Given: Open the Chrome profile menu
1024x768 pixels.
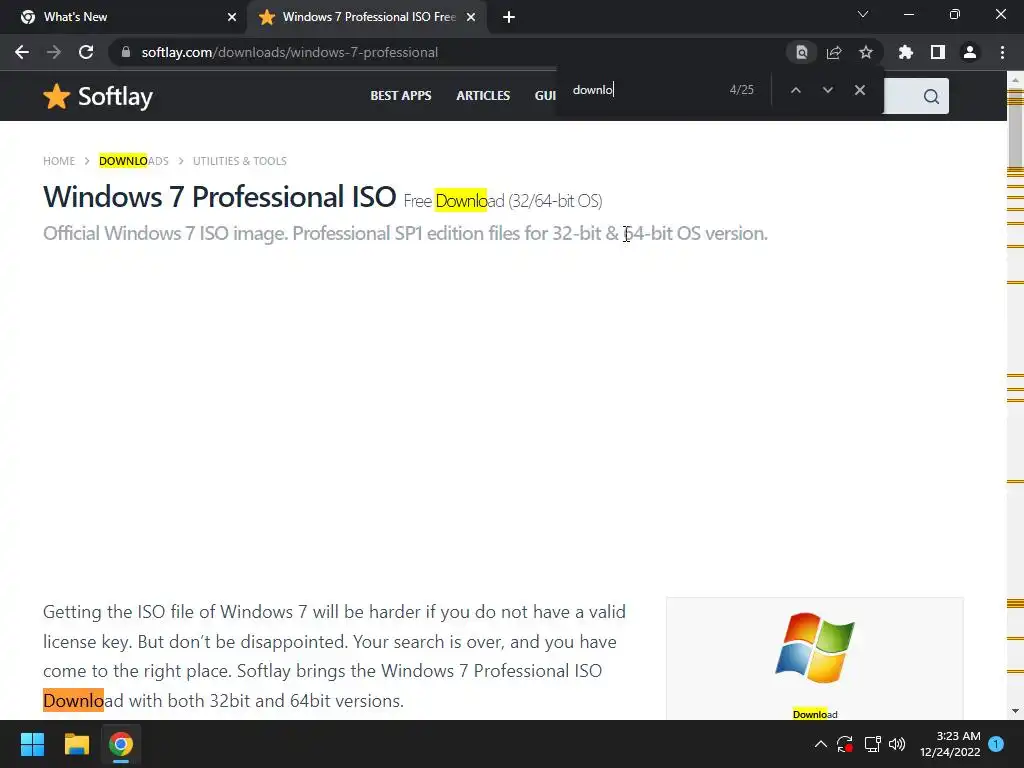Looking at the screenshot, I should [970, 52].
